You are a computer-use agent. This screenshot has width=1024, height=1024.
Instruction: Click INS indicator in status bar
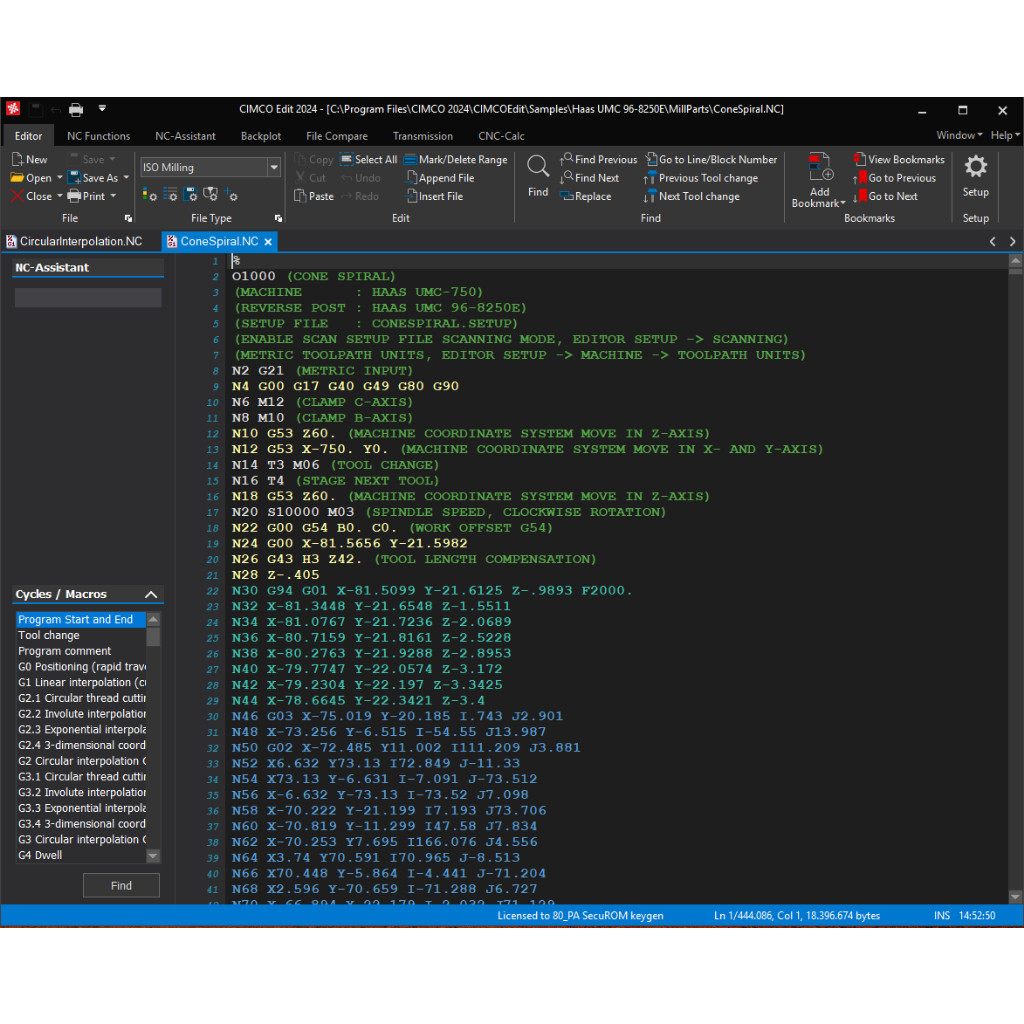[942, 916]
